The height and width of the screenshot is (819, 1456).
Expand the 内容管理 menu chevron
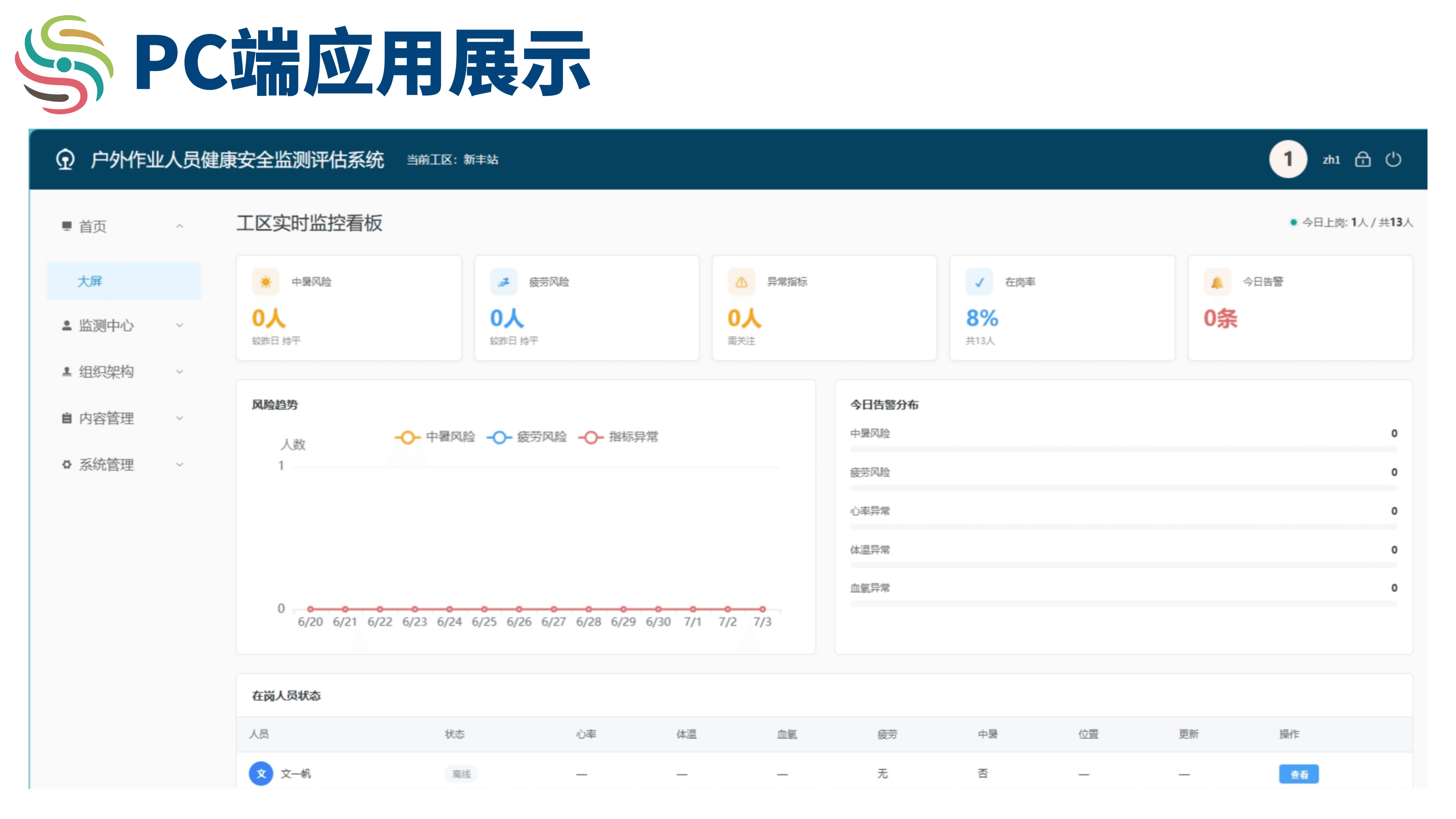(x=179, y=418)
